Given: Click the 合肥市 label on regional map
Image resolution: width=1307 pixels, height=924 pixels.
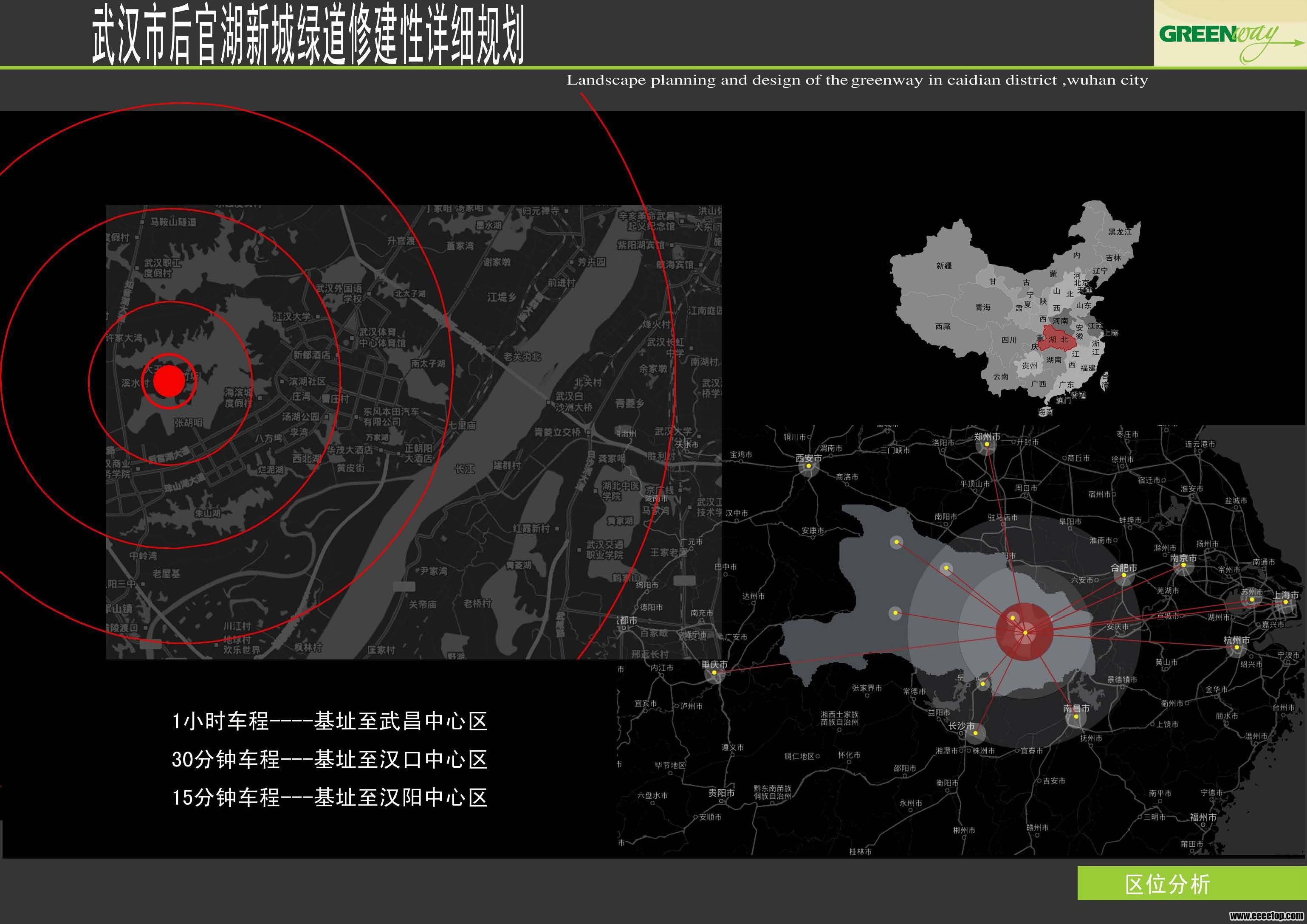Looking at the screenshot, I should 1124,567.
